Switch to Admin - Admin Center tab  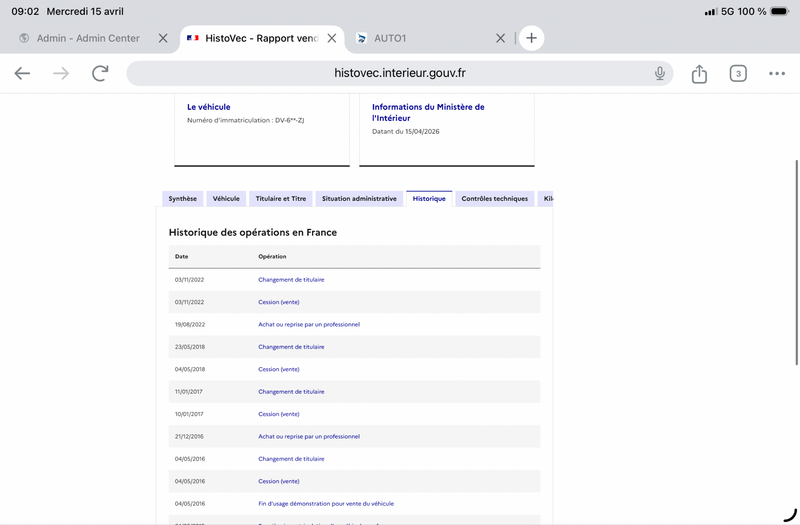pyautogui.click(x=88, y=38)
